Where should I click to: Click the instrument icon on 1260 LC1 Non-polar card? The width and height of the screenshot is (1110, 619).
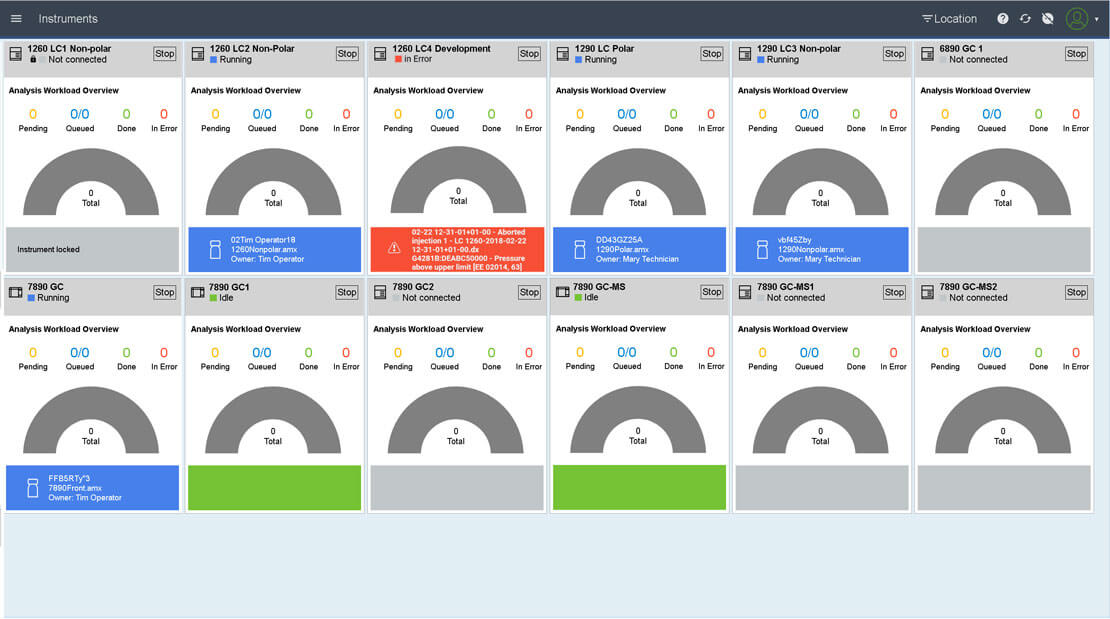pyautogui.click(x=15, y=53)
